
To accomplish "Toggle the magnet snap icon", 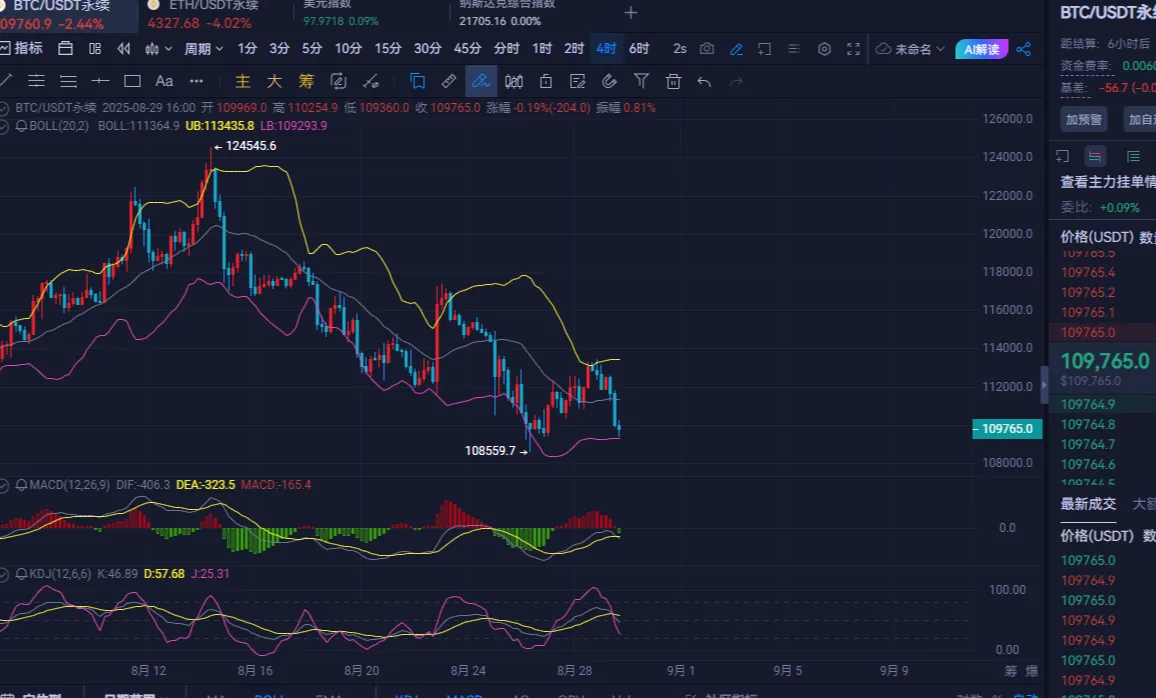I will (609, 81).
